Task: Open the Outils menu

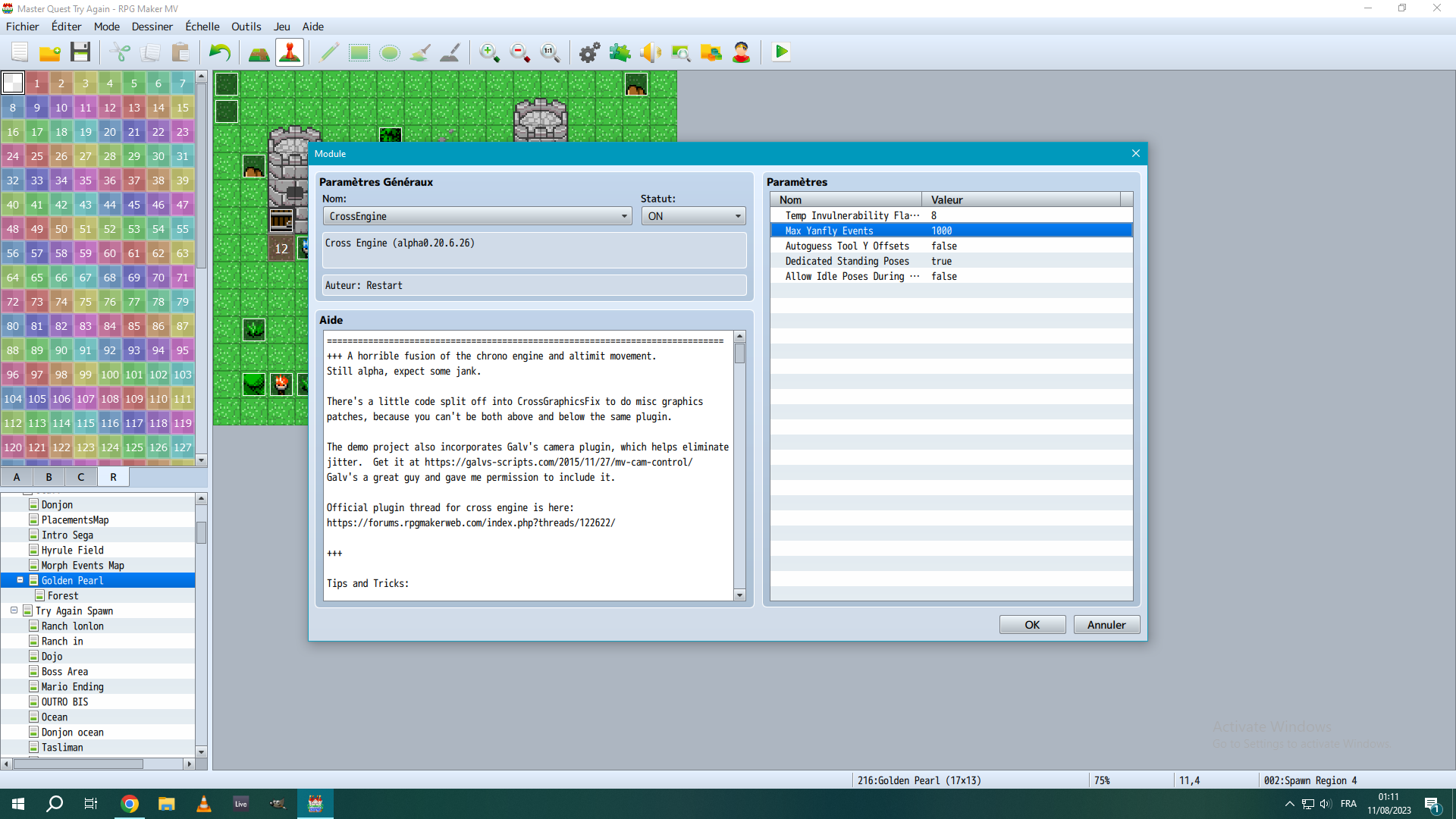Action: [x=246, y=27]
